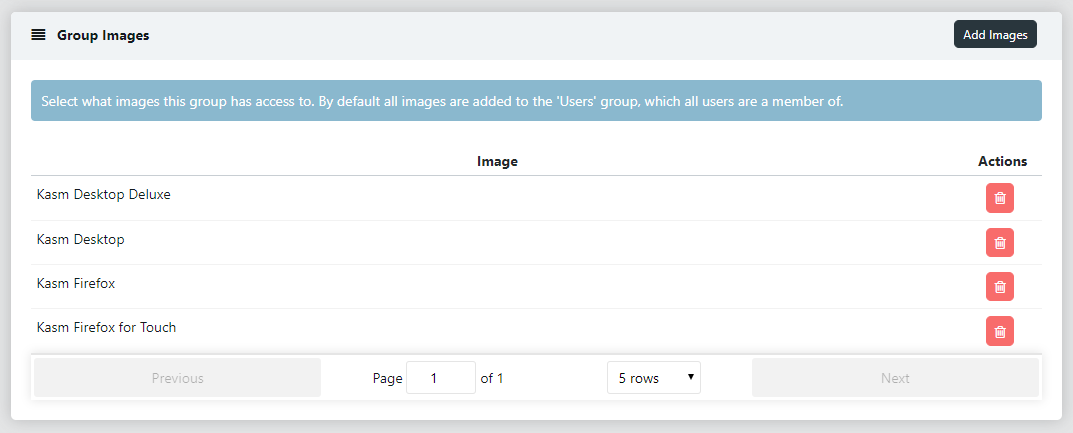Click the blue image access info banner

pyautogui.click(x=536, y=101)
